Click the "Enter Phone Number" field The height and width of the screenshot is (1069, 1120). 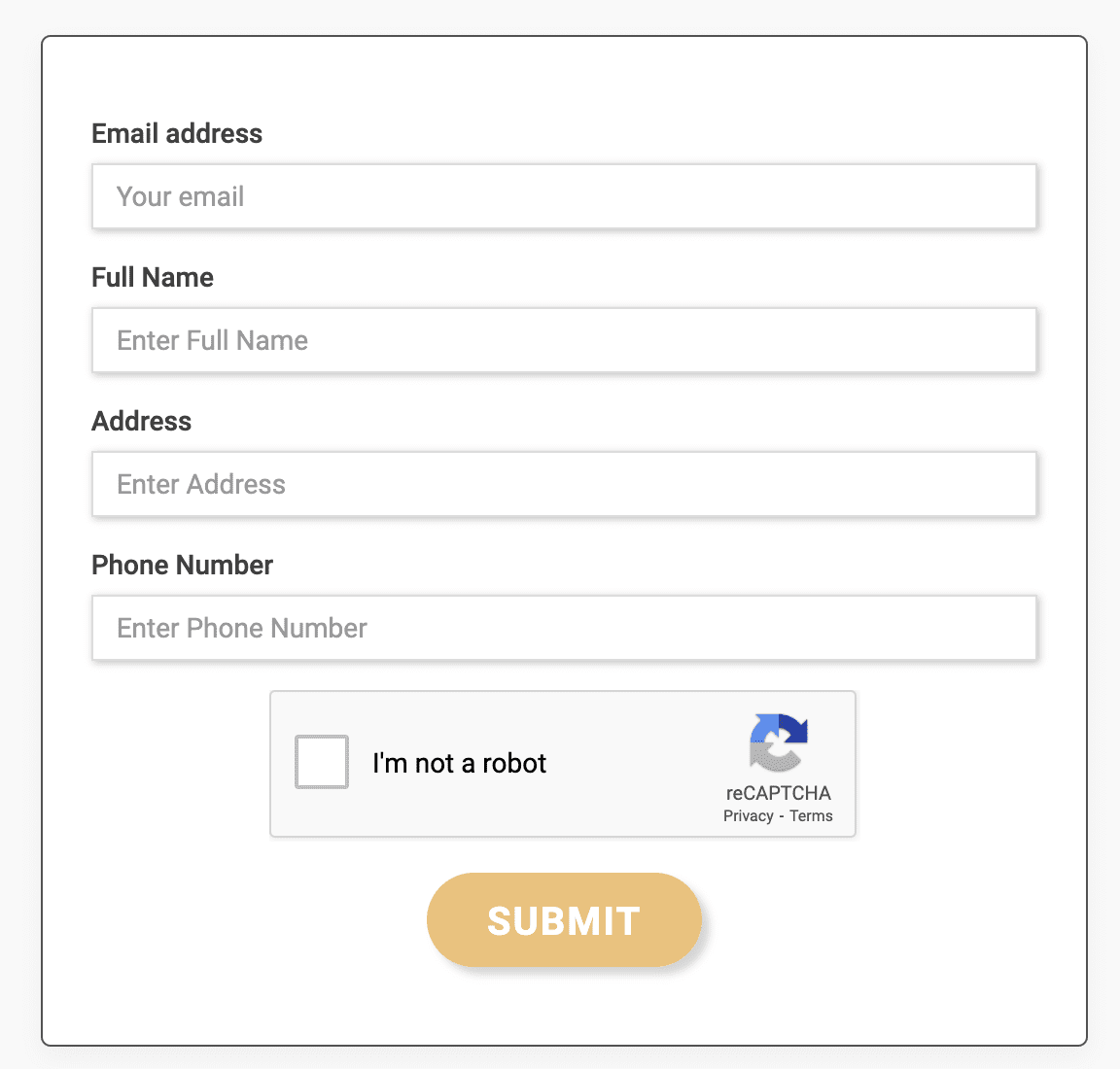pos(564,628)
